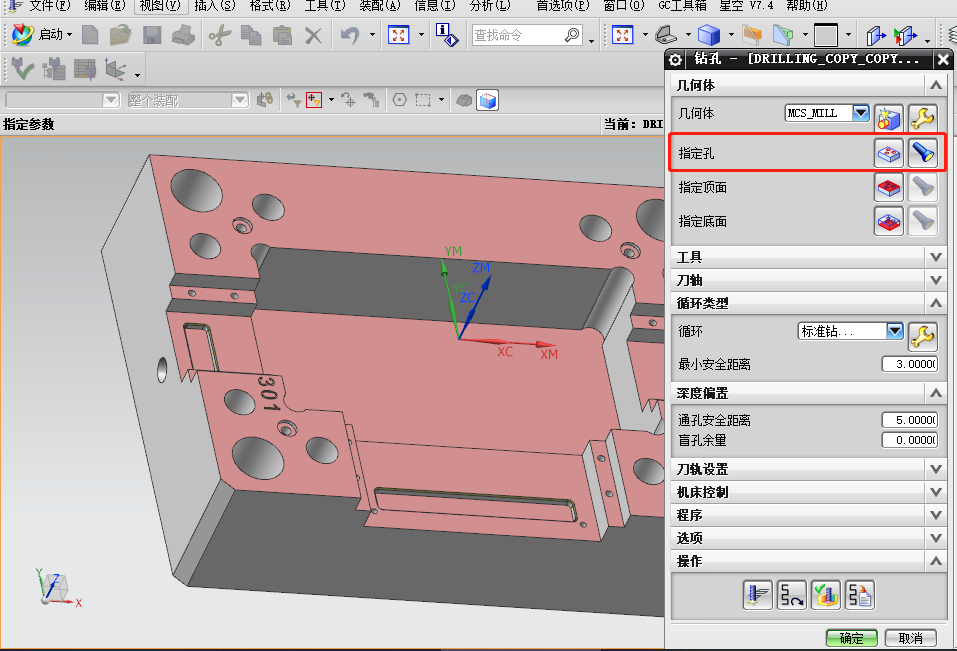Click the 取消 button
This screenshot has width=957, height=651.
pyautogui.click(x=910, y=638)
